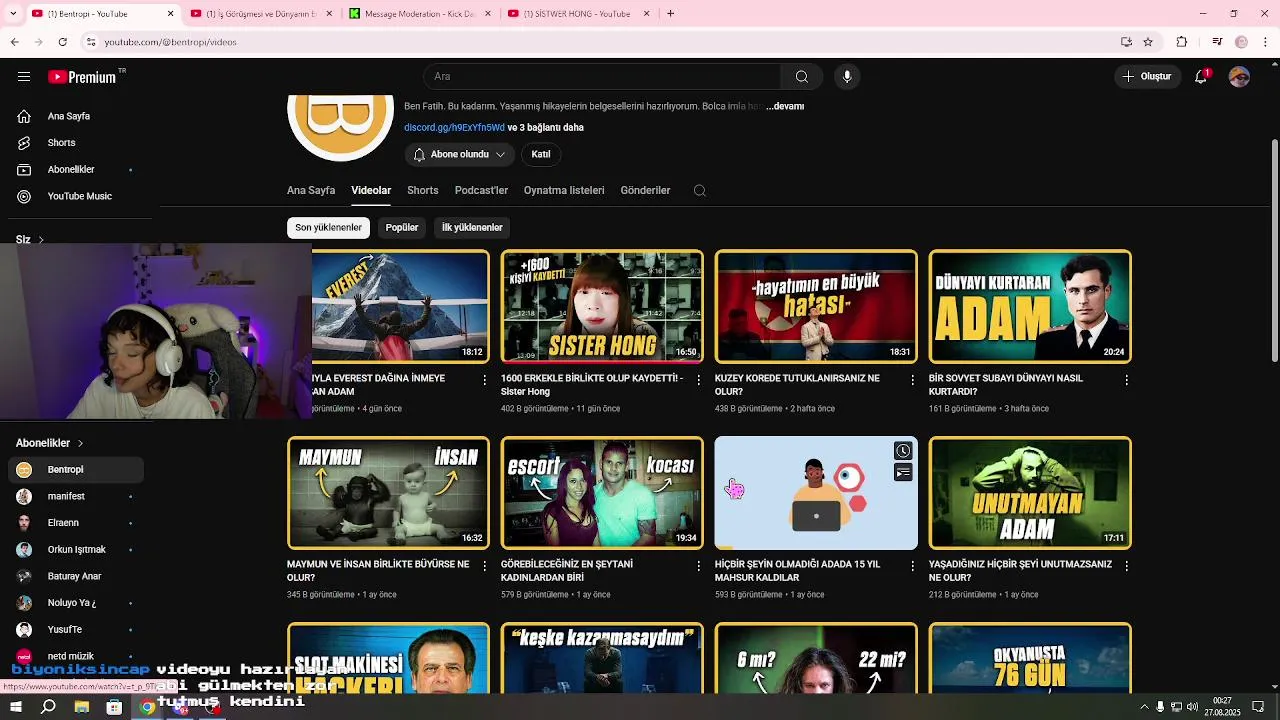Viewport: 1280px width, 720px height.
Task: Click browser reload button
Action: [62, 42]
